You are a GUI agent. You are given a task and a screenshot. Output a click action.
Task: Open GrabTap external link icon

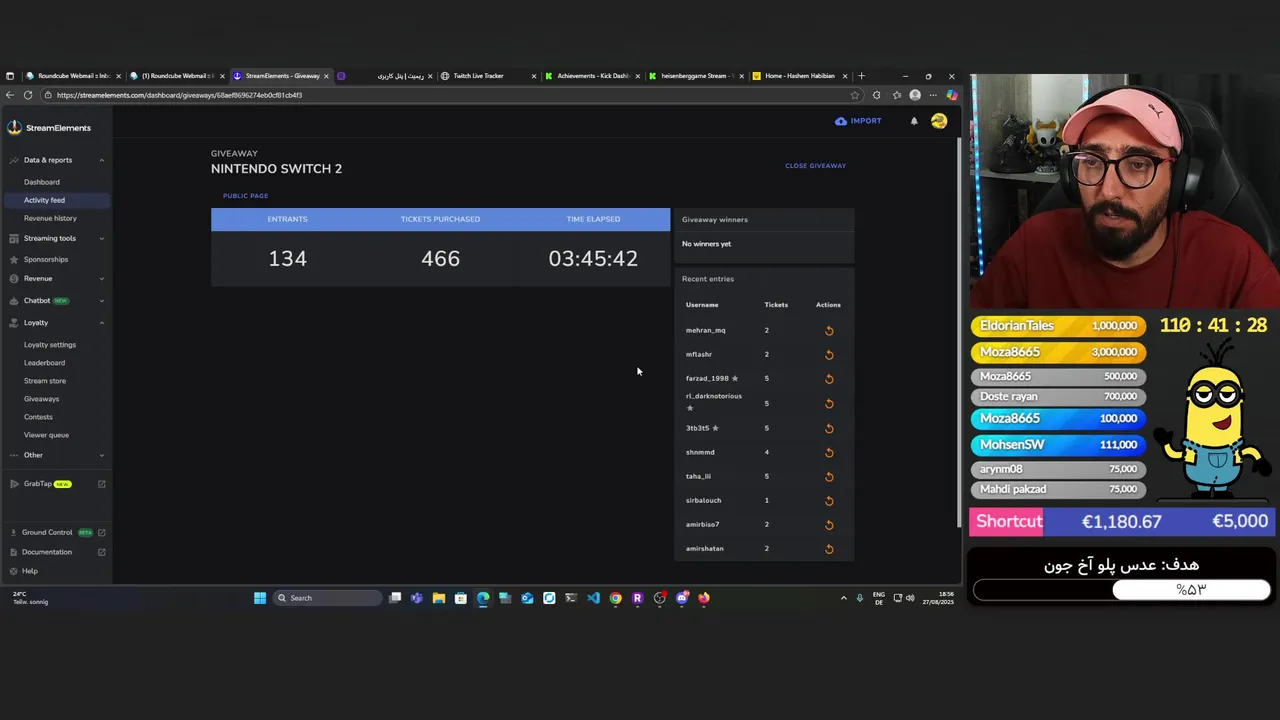(101, 484)
